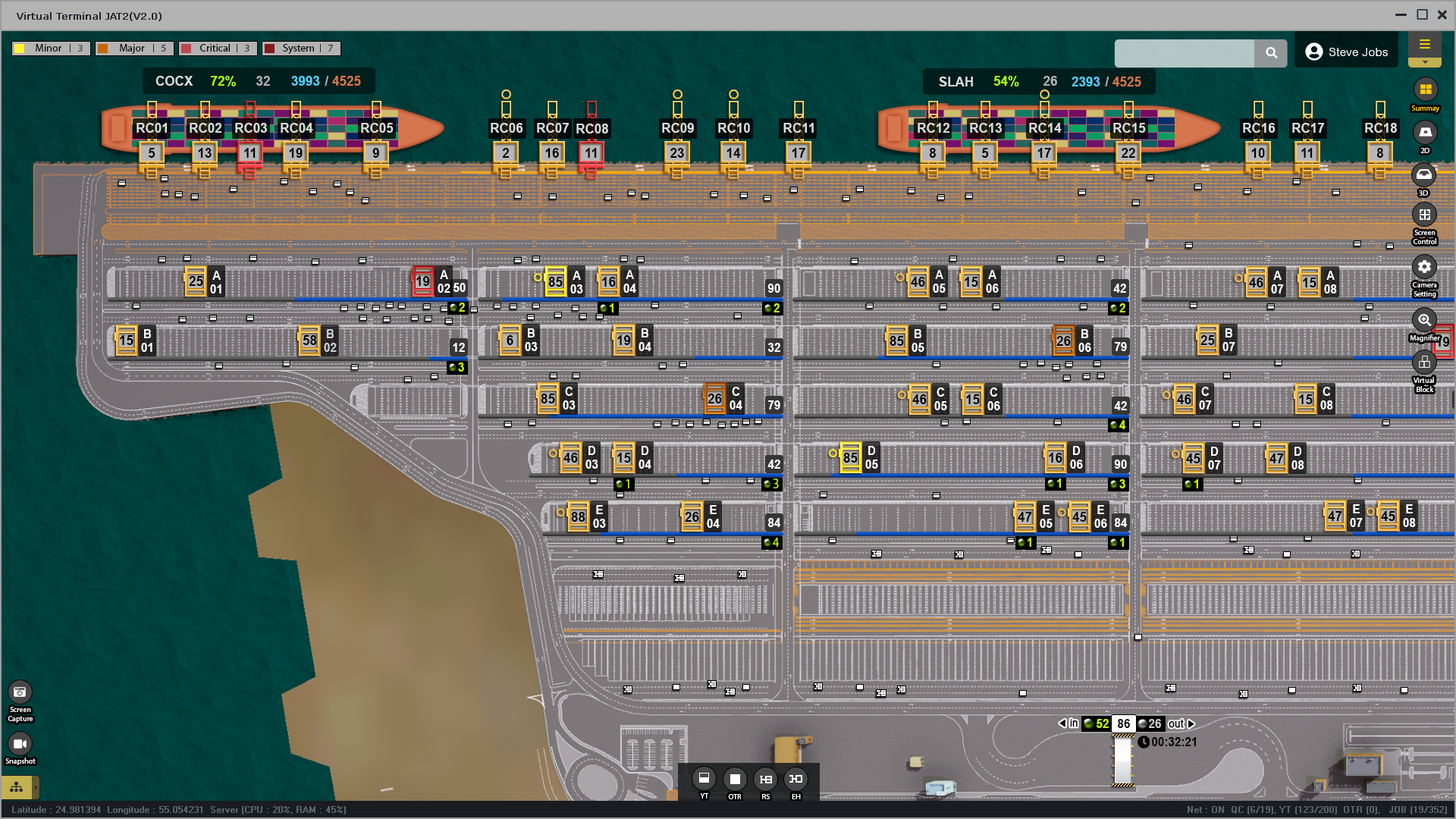
Task: Open Screen Control panel
Action: 1424,215
